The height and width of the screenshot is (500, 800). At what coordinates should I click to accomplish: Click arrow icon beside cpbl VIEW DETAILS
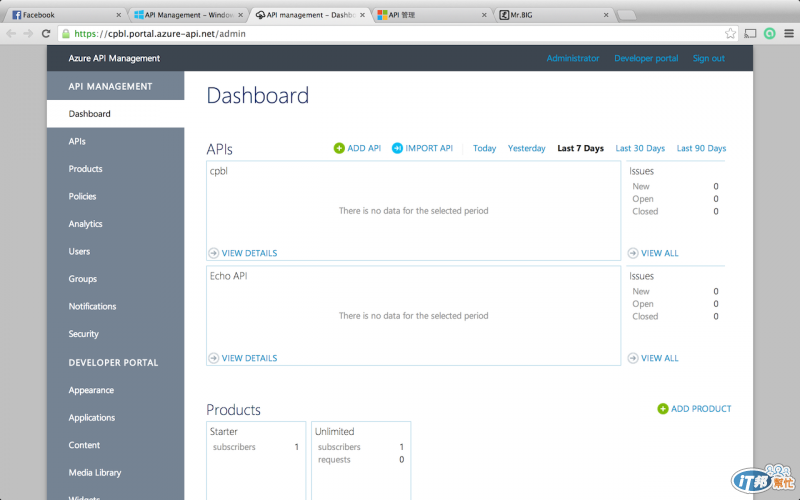(x=214, y=253)
